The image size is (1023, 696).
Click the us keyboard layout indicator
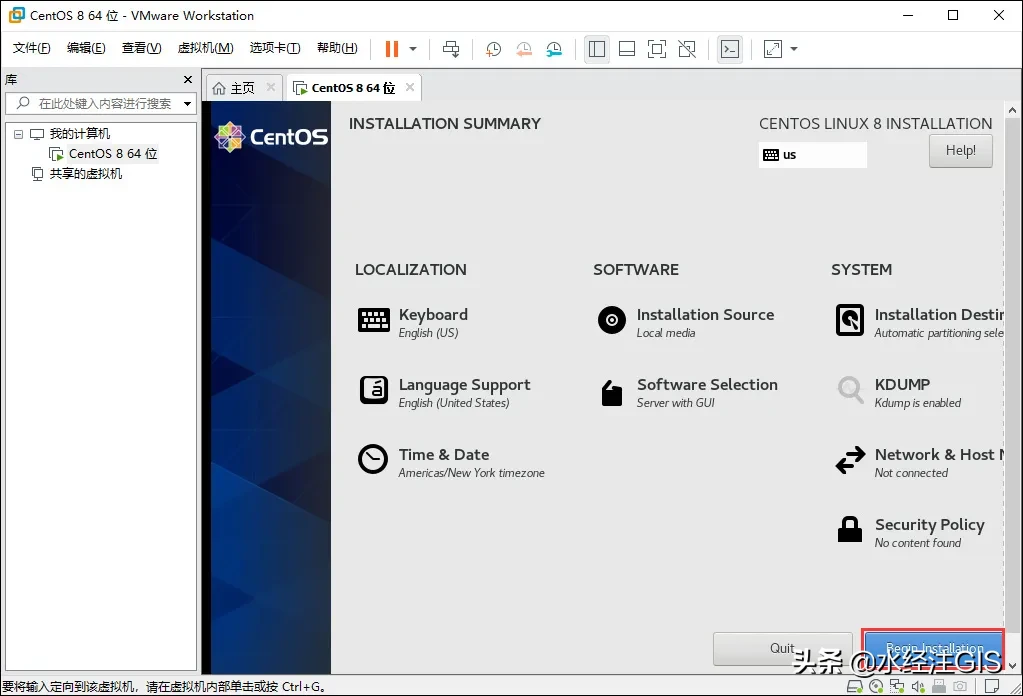pos(813,155)
